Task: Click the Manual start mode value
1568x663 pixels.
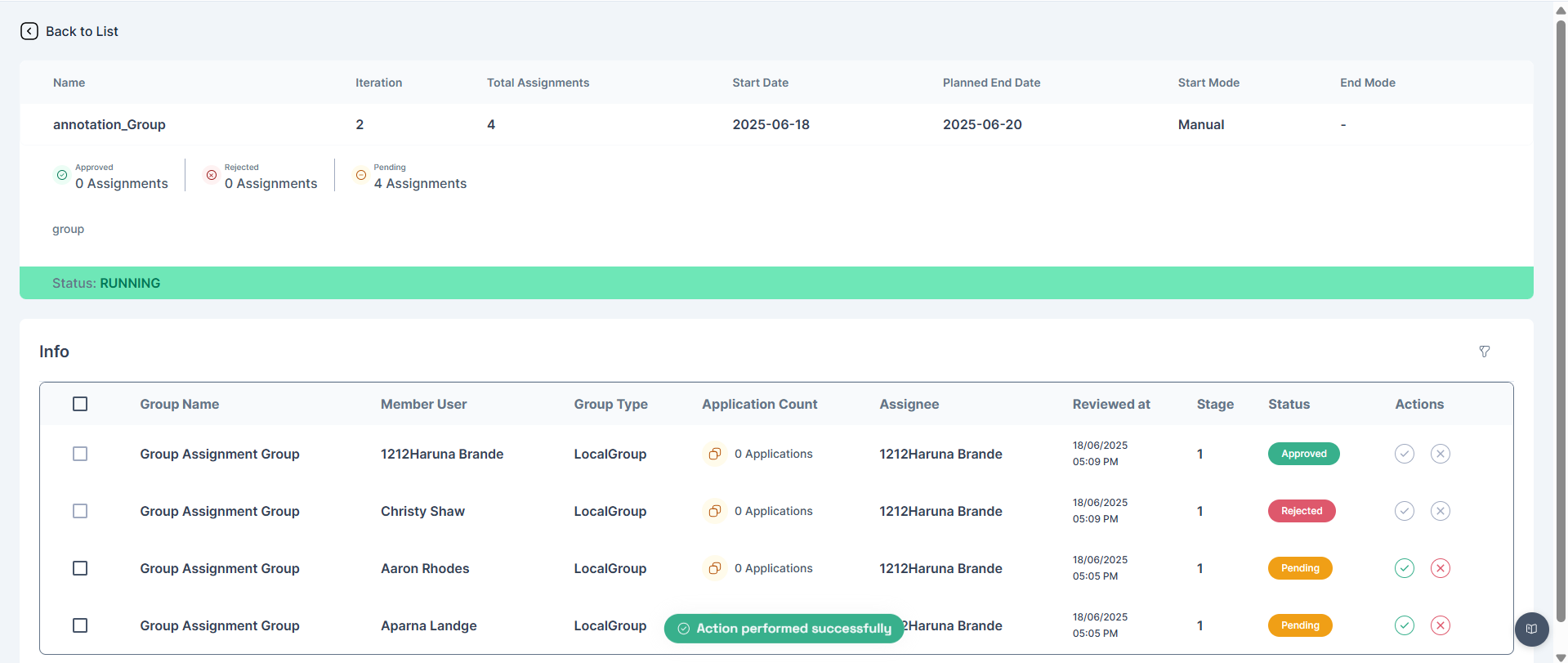Action: (x=1201, y=124)
